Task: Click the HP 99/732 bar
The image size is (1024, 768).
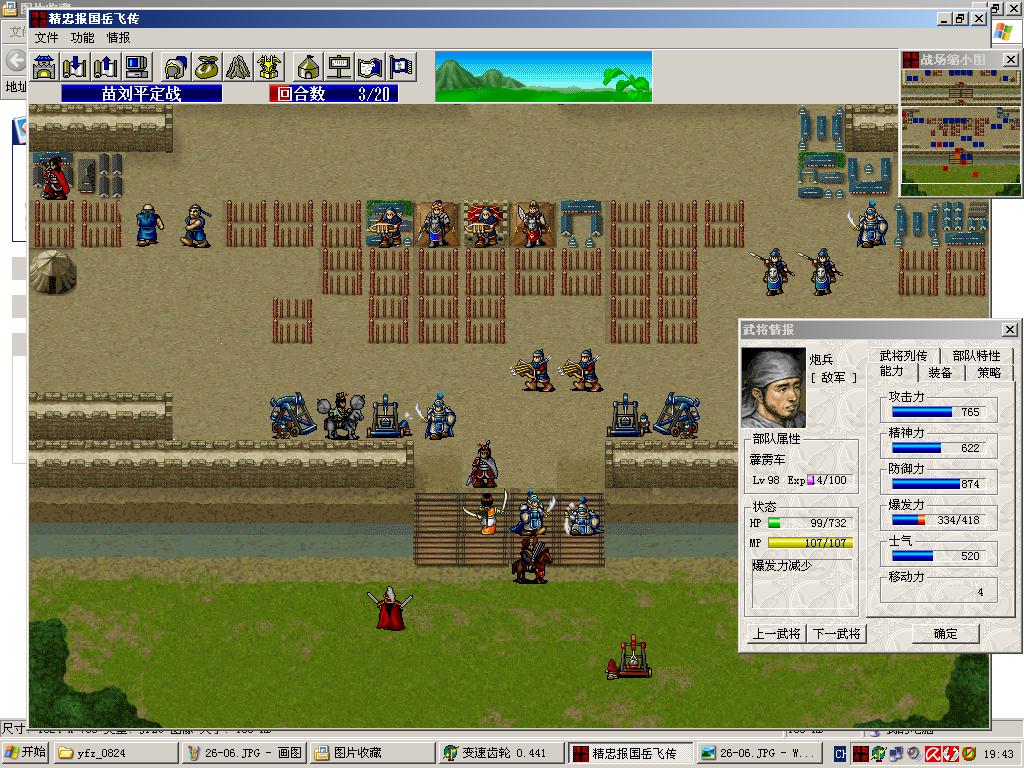Action: pos(809,523)
